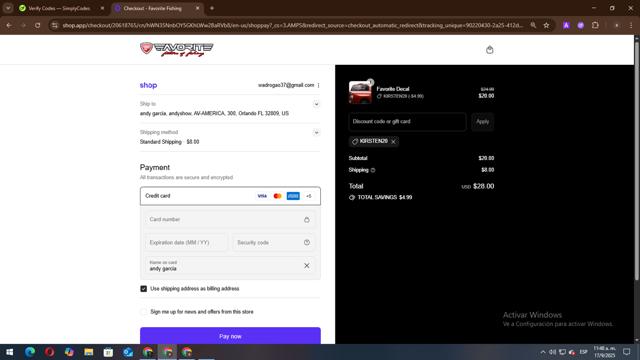
Task: Bookmark this page with star icon
Action: pos(546,25)
